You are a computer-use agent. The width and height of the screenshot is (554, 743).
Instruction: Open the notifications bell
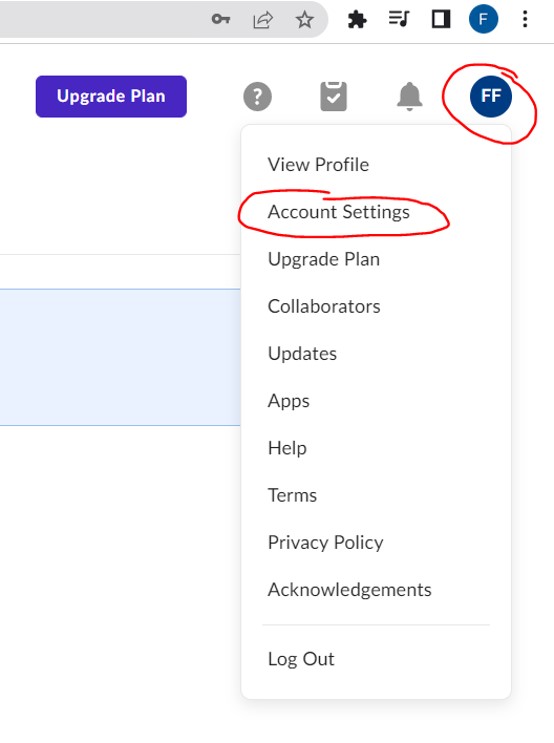point(409,96)
